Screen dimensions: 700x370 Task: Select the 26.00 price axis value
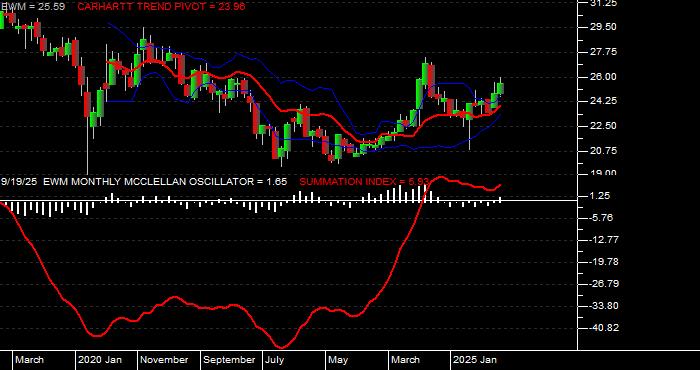(x=604, y=77)
